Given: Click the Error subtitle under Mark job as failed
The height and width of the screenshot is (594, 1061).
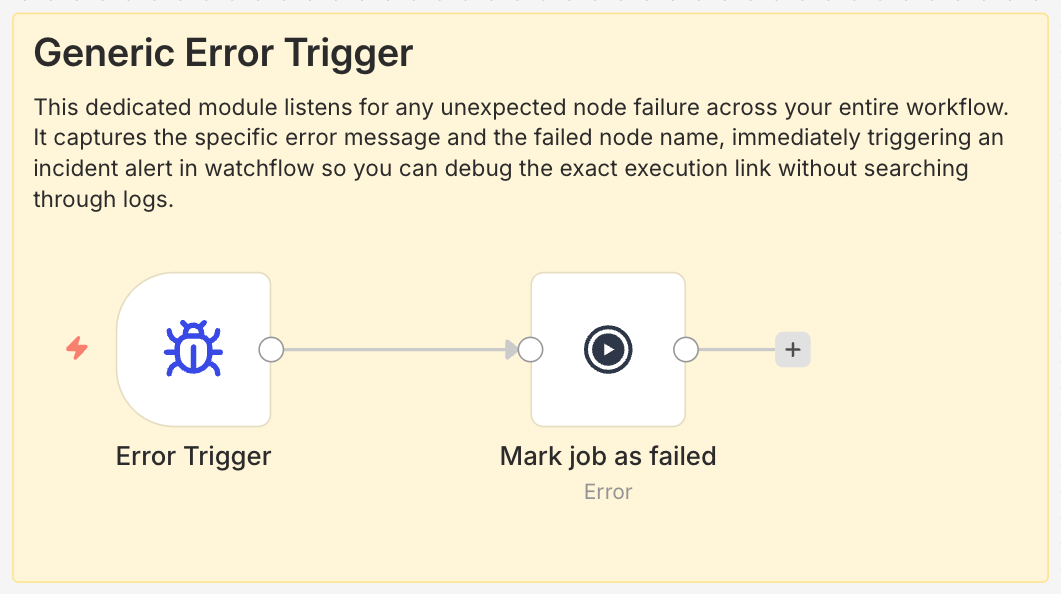Looking at the screenshot, I should pyautogui.click(x=608, y=491).
